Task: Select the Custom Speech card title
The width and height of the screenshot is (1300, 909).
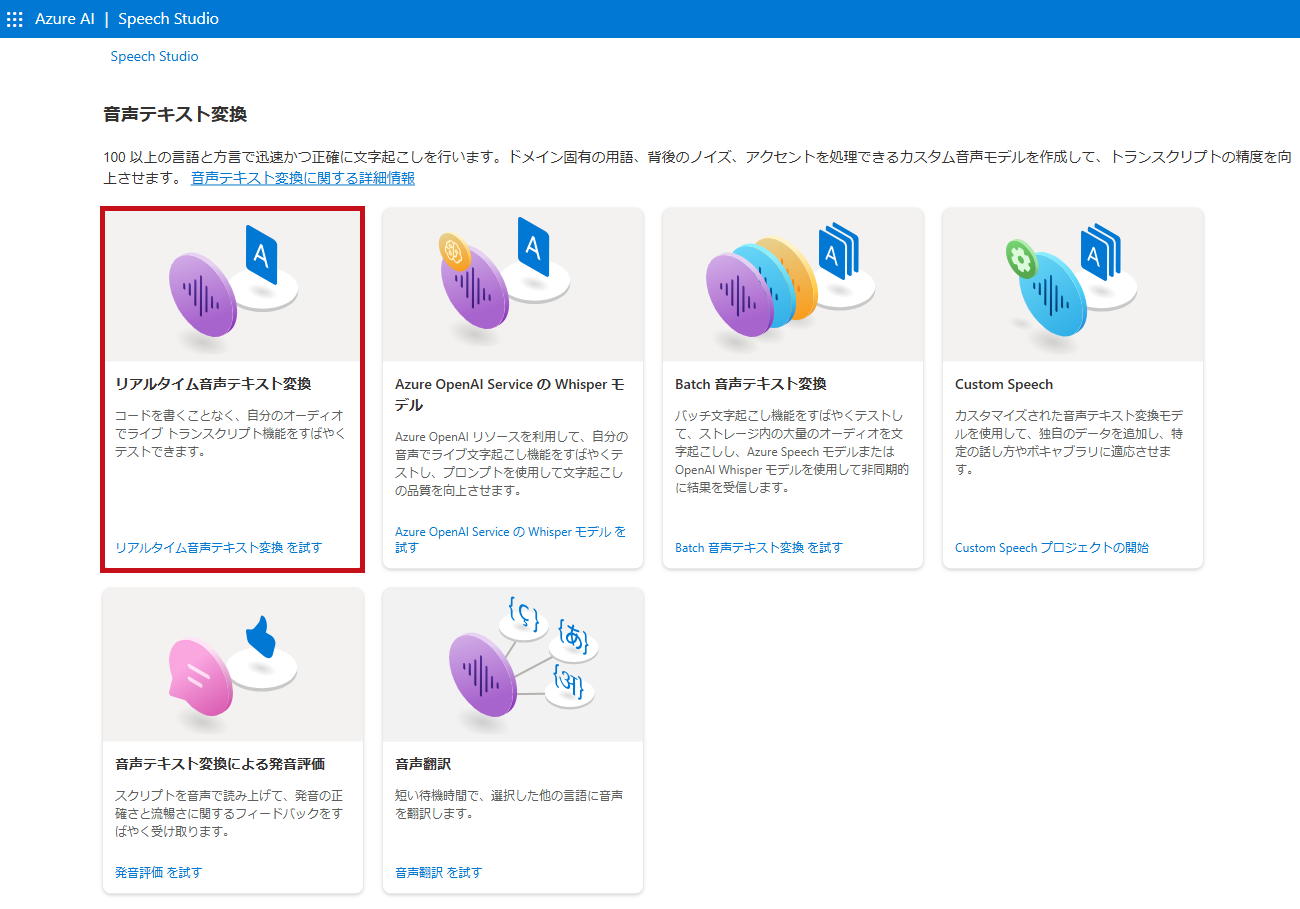Action: [1004, 384]
